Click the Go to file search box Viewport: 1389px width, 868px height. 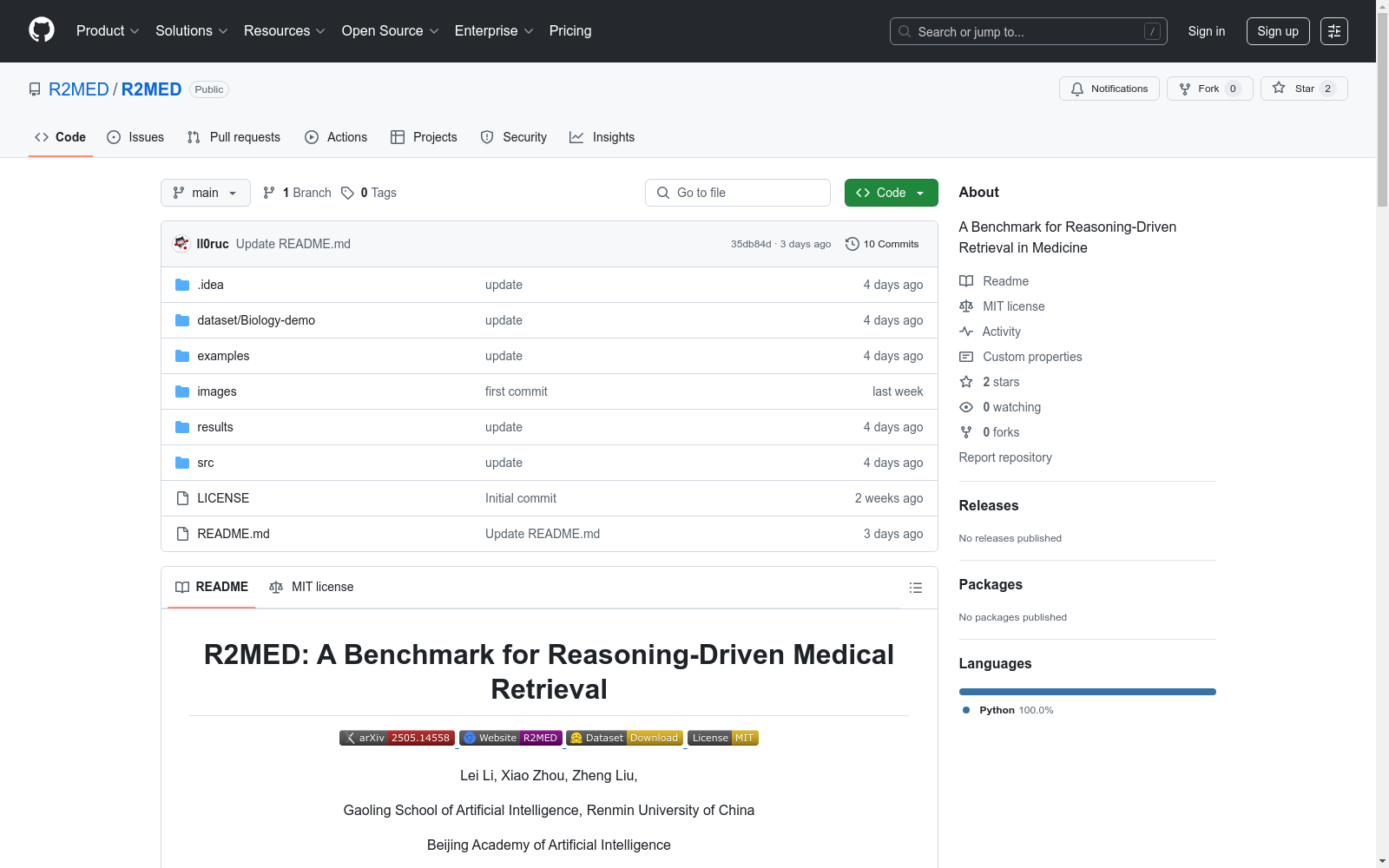(x=738, y=193)
